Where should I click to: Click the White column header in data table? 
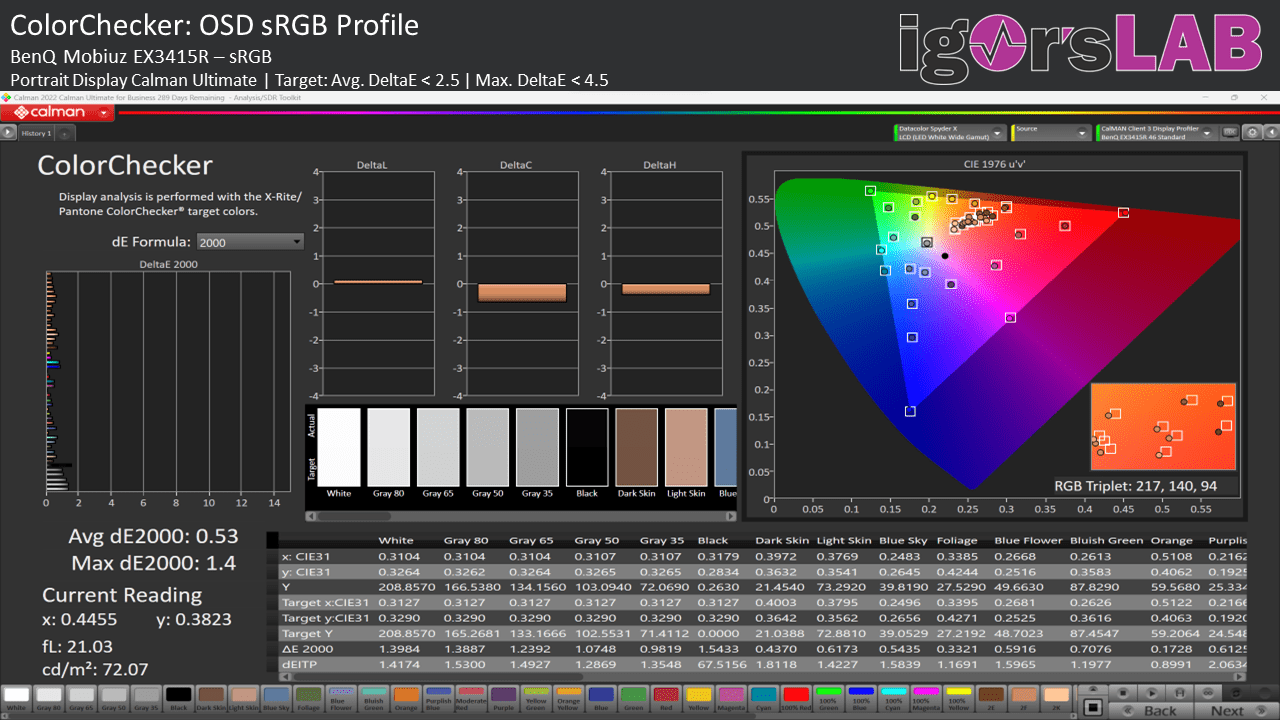pos(396,541)
